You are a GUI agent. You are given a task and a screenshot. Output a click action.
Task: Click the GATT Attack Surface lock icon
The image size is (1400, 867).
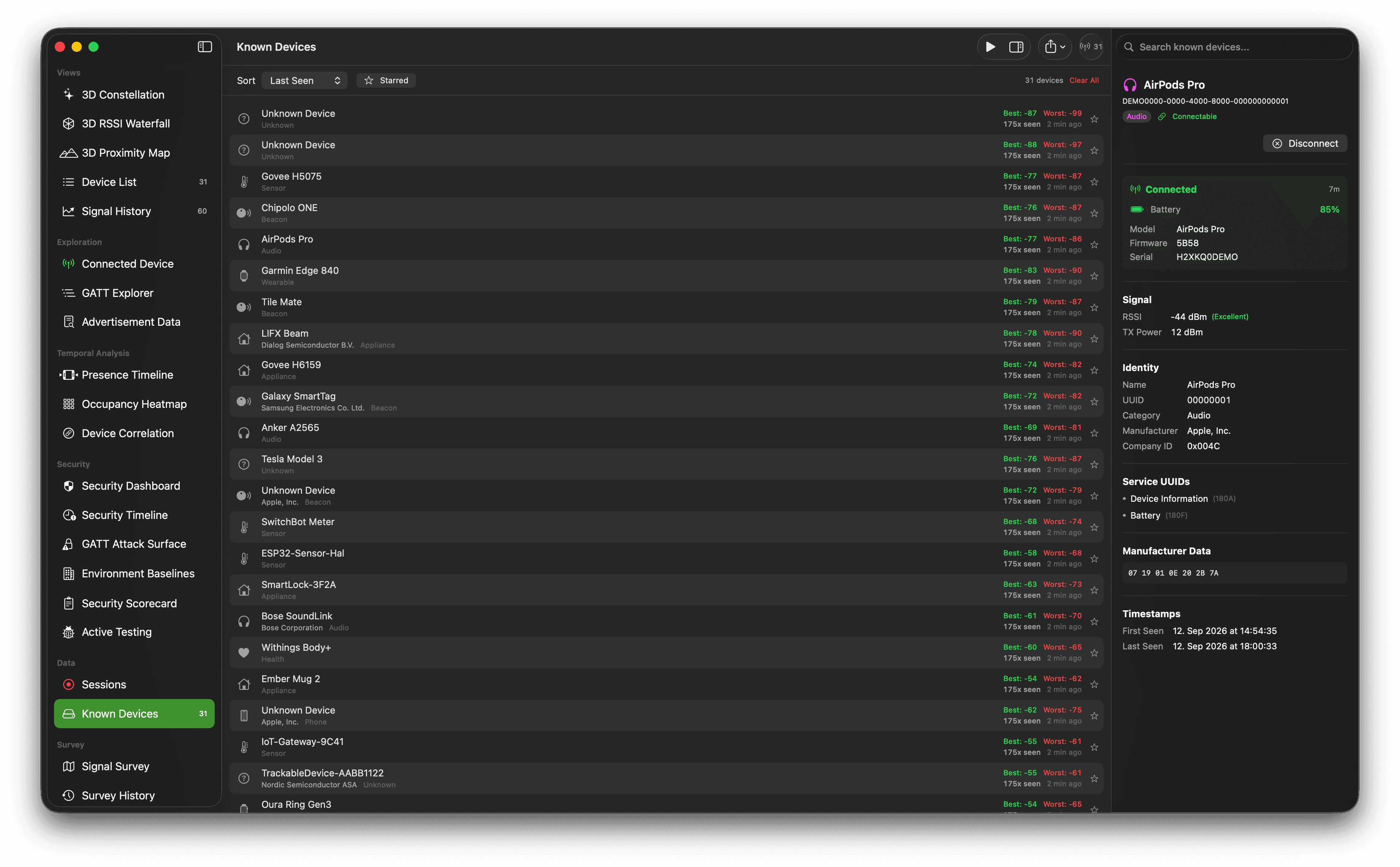[x=68, y=545]
